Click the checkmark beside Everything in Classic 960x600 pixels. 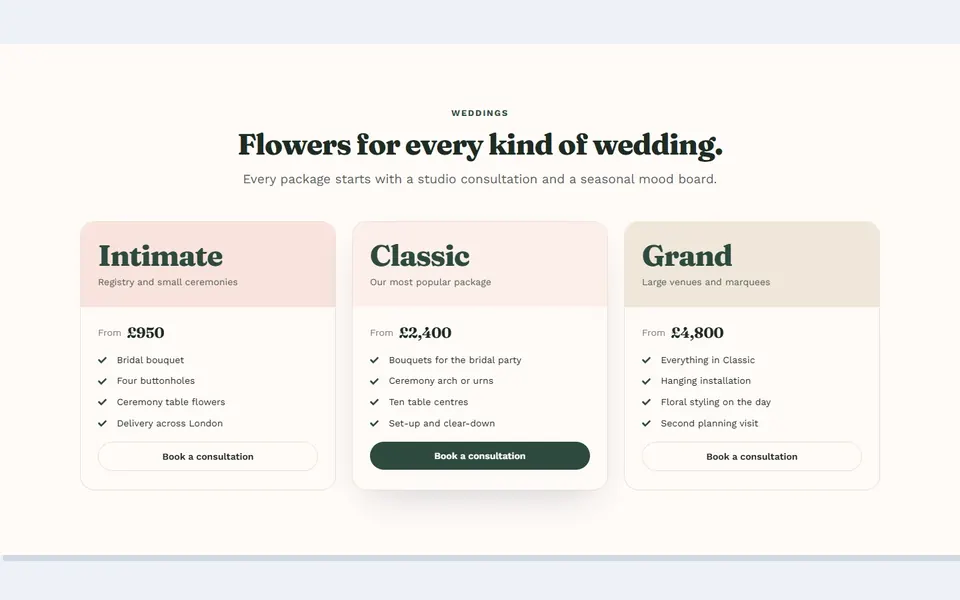pyautogui.click(x=646, y=360)
